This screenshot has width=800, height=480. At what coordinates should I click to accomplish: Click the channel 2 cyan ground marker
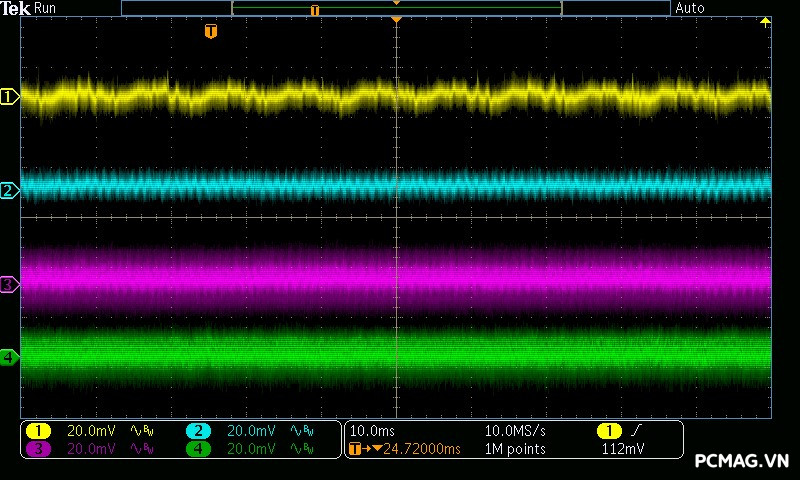point(9,190)
